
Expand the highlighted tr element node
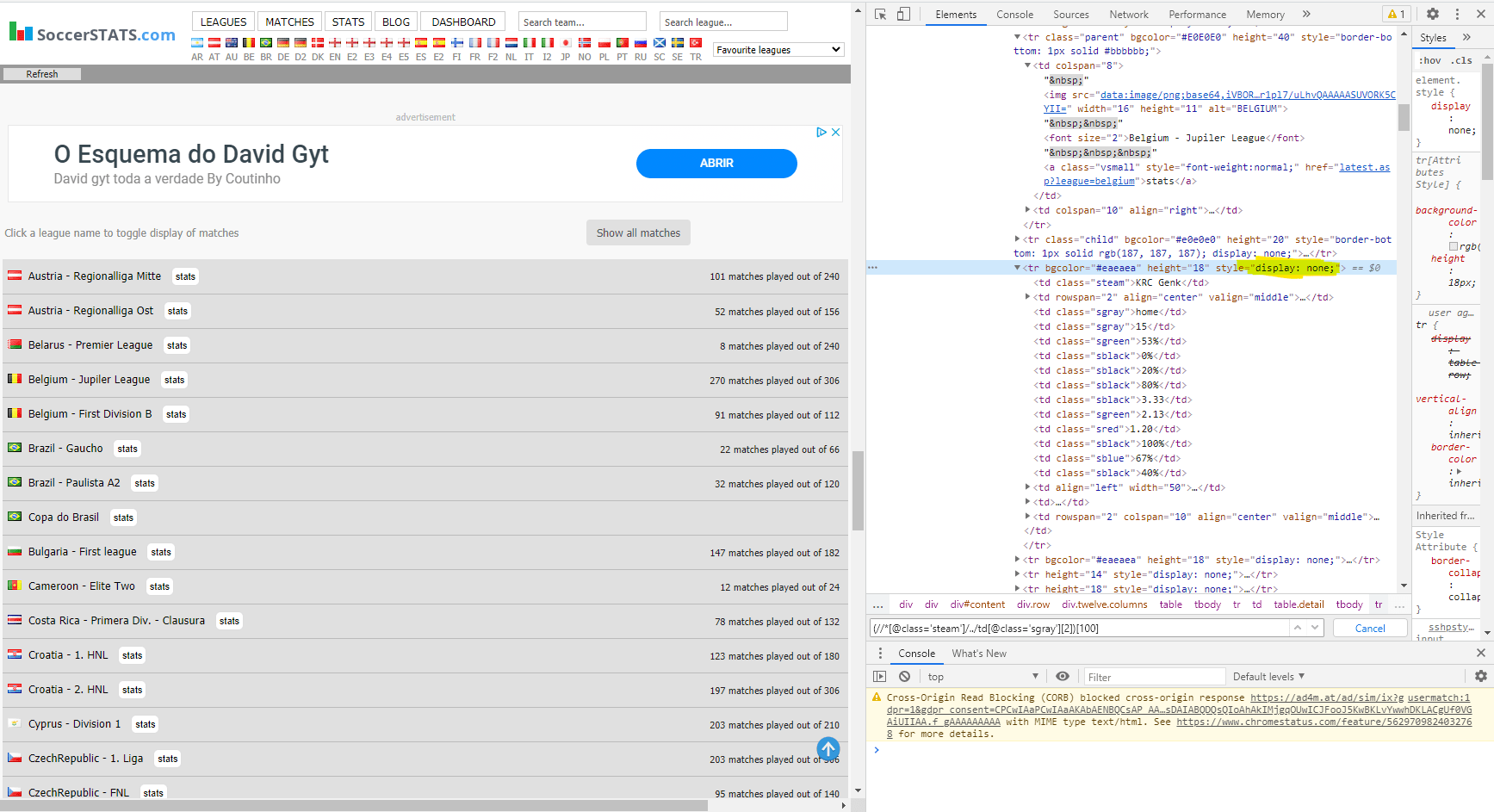[1018, 268]
